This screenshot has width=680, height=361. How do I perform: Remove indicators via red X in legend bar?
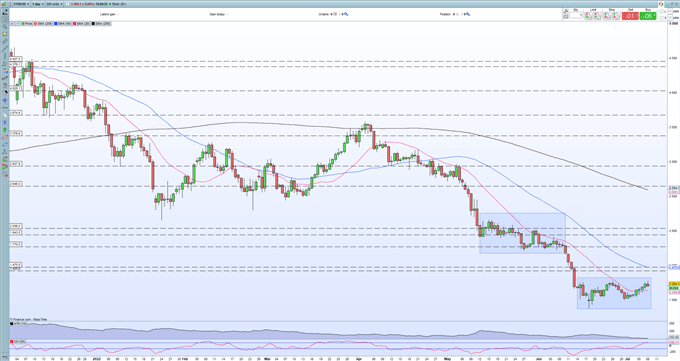click(x=12, y=23)
